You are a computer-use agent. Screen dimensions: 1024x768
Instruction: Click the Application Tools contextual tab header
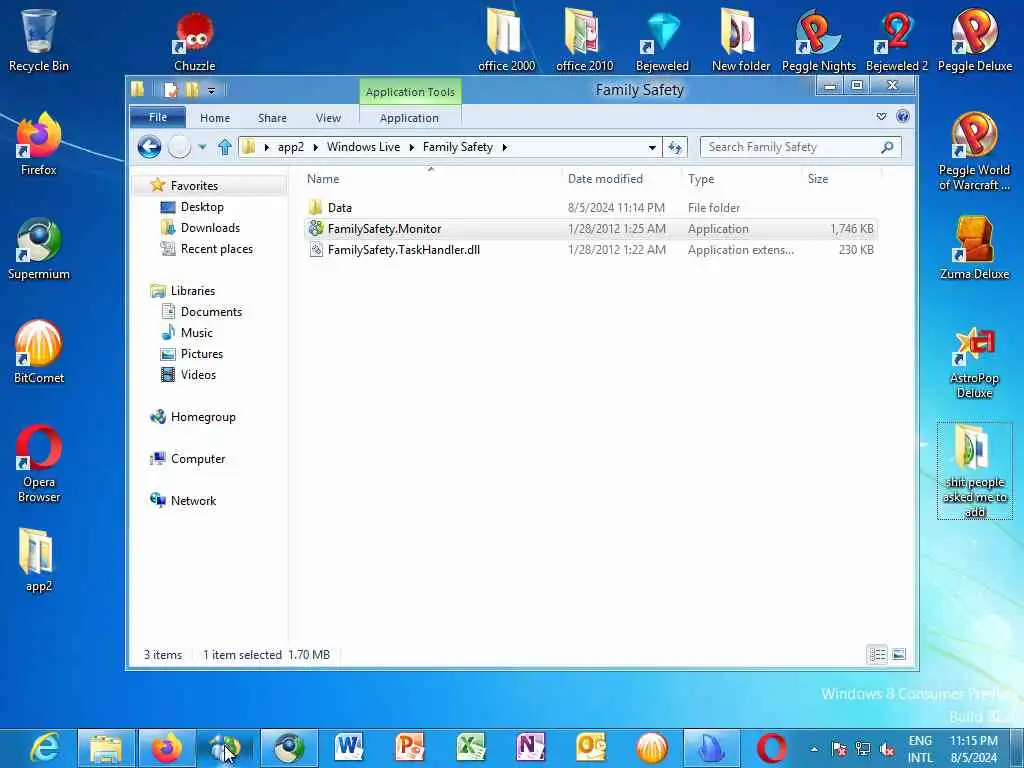(x=410, y=92)
